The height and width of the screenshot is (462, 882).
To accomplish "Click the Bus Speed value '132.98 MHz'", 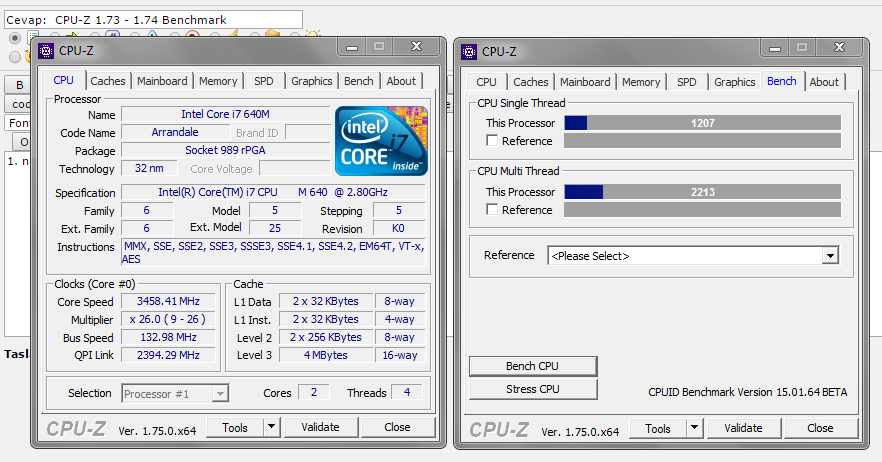I will click(168, 337).
